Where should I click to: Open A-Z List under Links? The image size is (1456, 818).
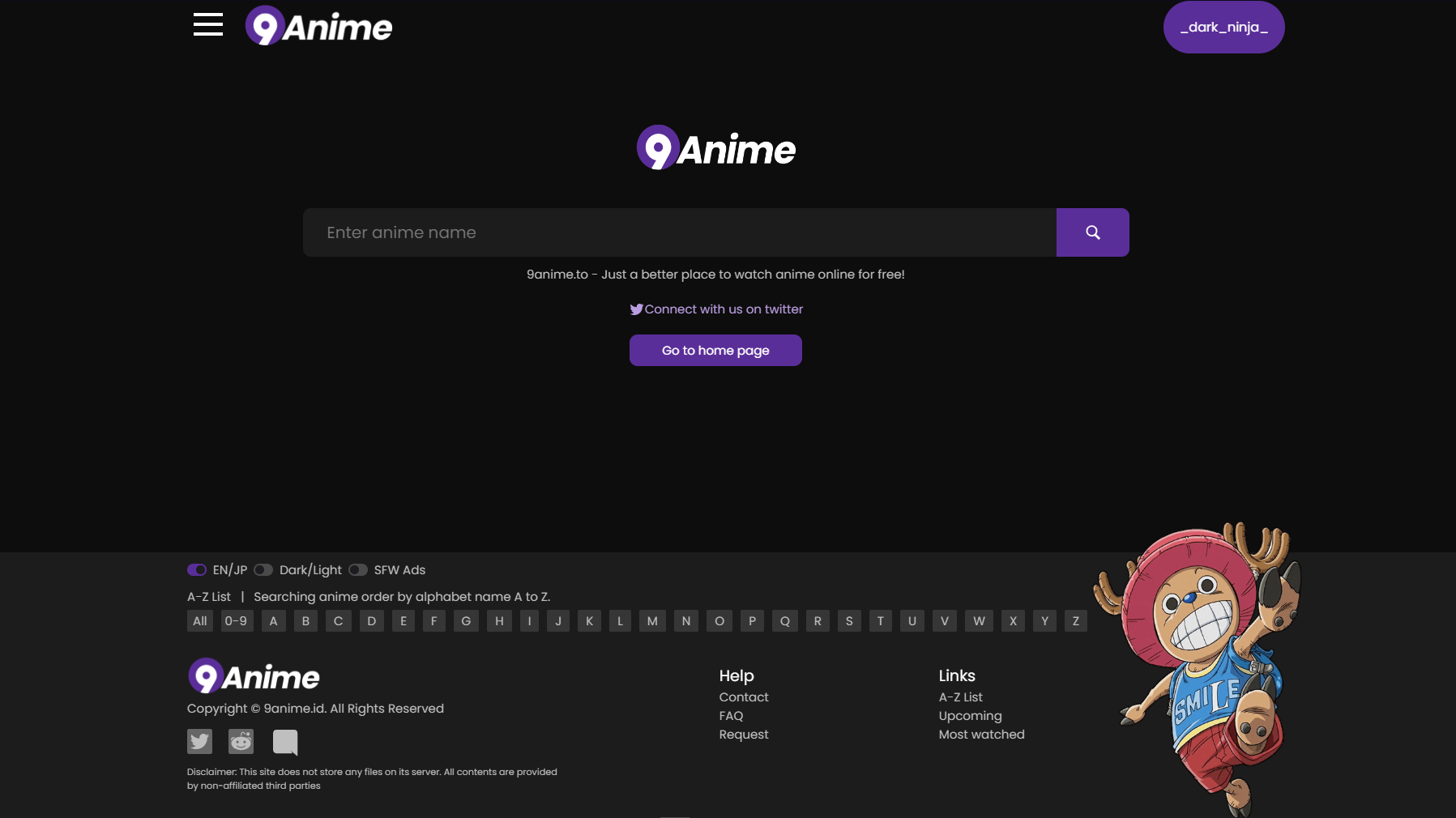click(960, 697)
